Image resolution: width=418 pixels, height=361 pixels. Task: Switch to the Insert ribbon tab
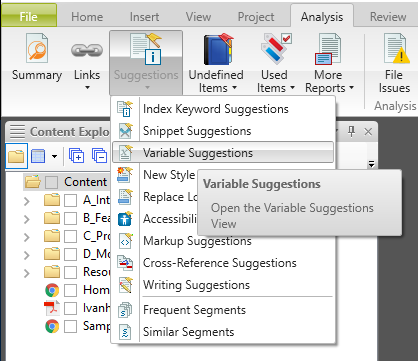coord(144,17)
